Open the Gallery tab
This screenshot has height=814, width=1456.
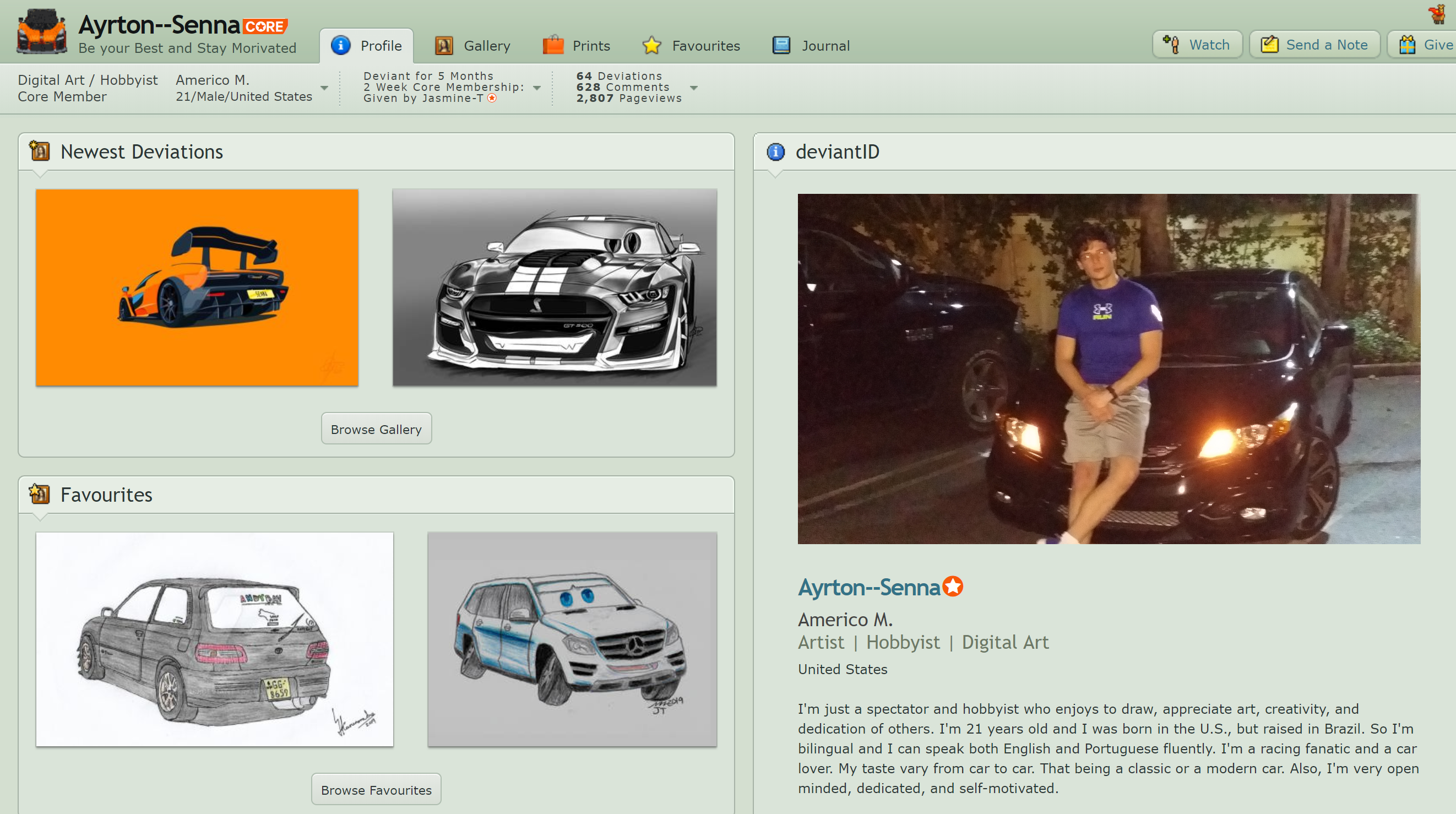tap(472, 46)
